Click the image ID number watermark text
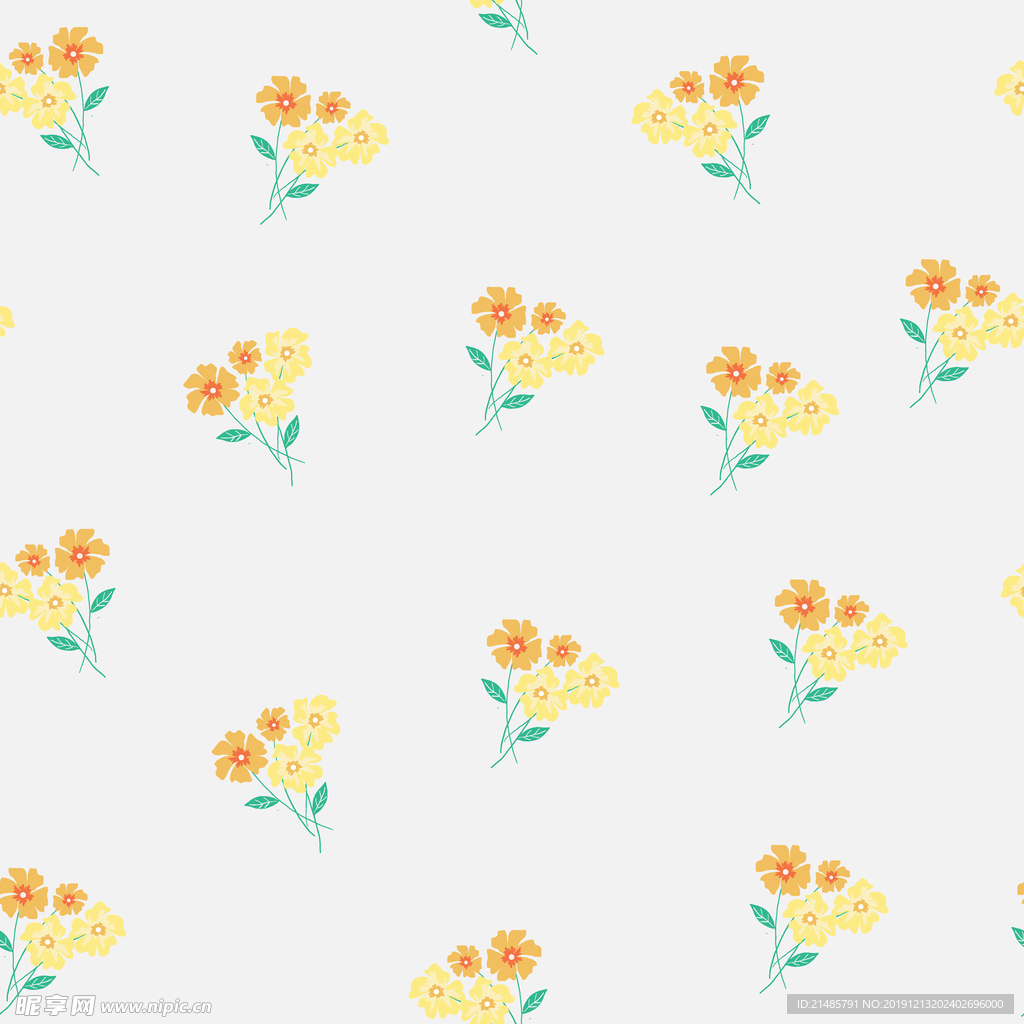The height and width of the screenshot is (1024, 1024). coord(900,1004)
